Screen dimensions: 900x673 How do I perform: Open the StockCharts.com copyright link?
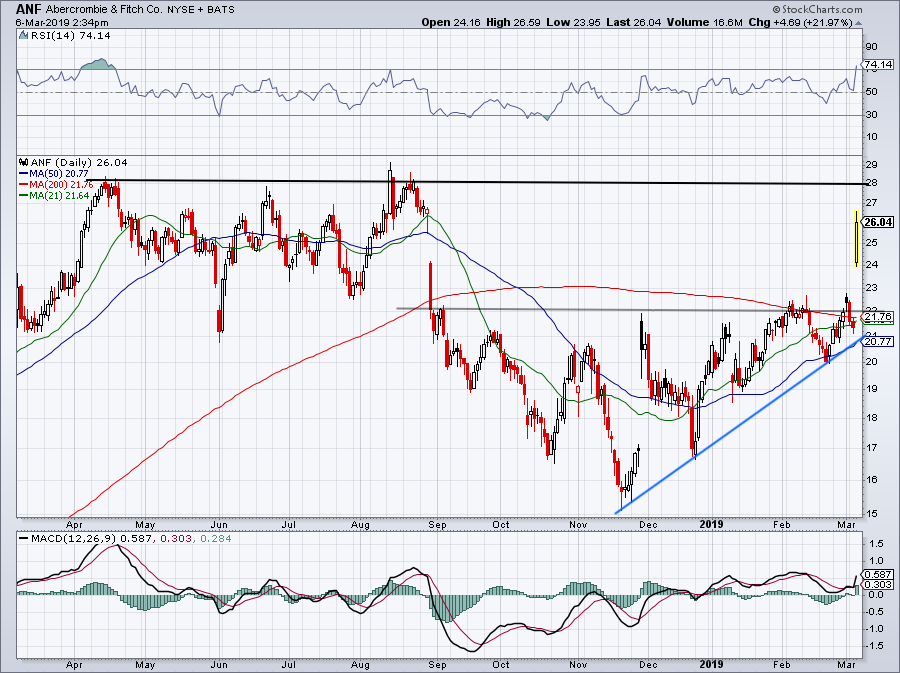pos(817,9)
